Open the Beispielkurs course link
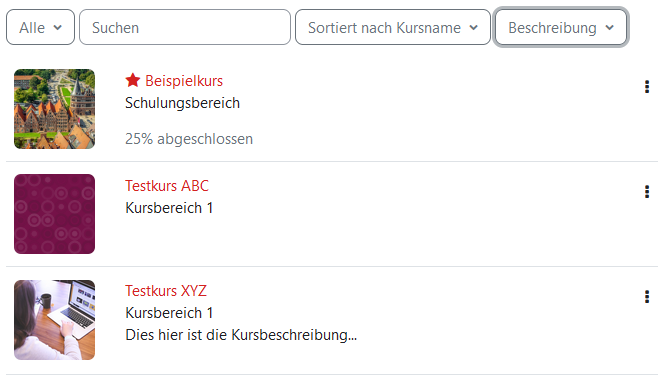The image size is (658, 377). click(184, 81)
